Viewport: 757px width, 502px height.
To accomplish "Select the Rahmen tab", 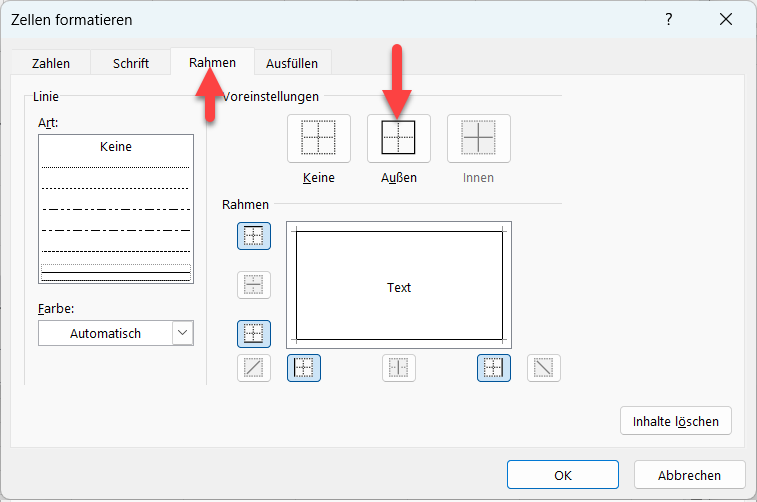I will 212,62.
